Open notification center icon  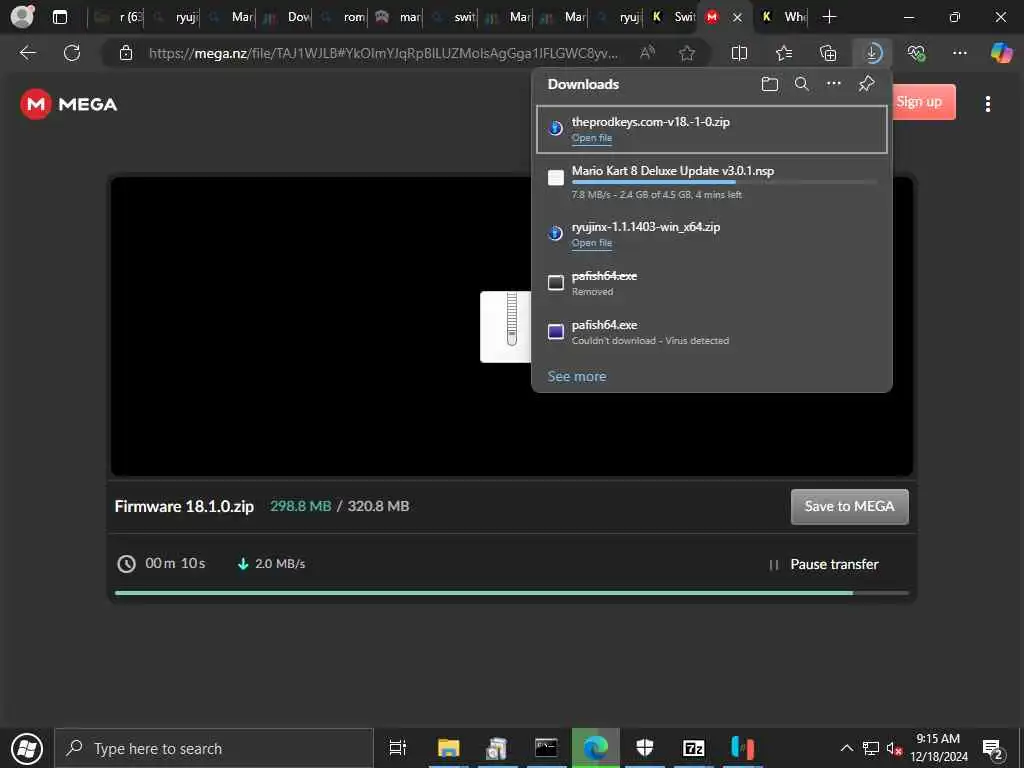(992, 748)
